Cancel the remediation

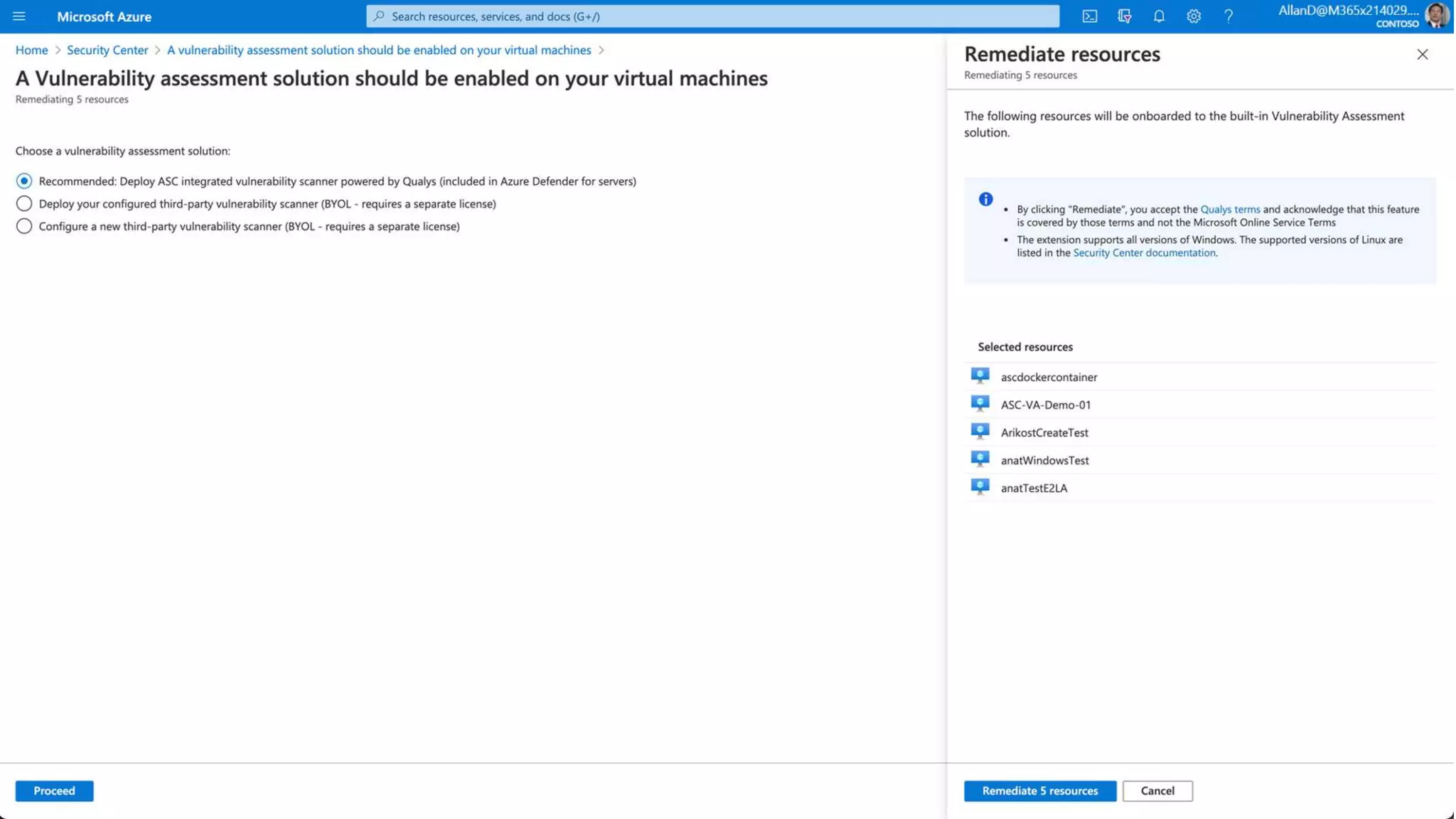tap(1157, 791)
